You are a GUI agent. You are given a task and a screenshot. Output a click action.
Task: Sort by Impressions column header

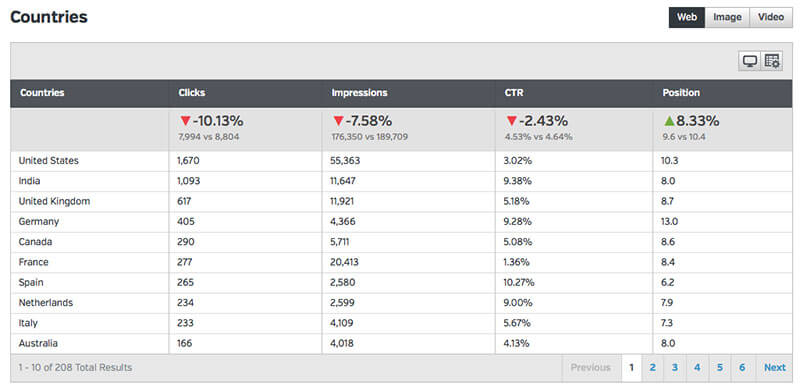[x=359, y=93]
